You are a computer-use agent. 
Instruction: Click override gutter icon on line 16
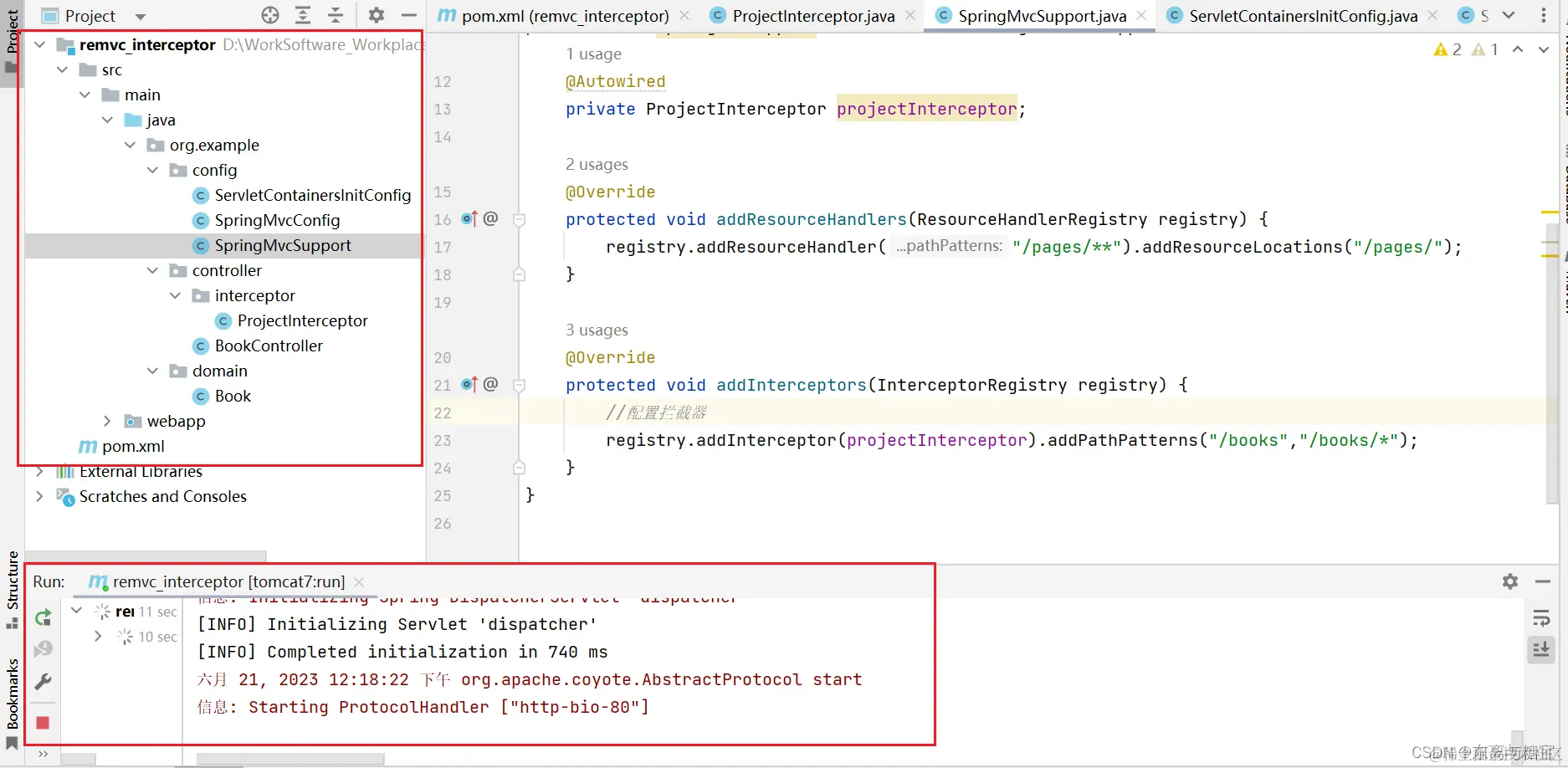click(469, 219)
